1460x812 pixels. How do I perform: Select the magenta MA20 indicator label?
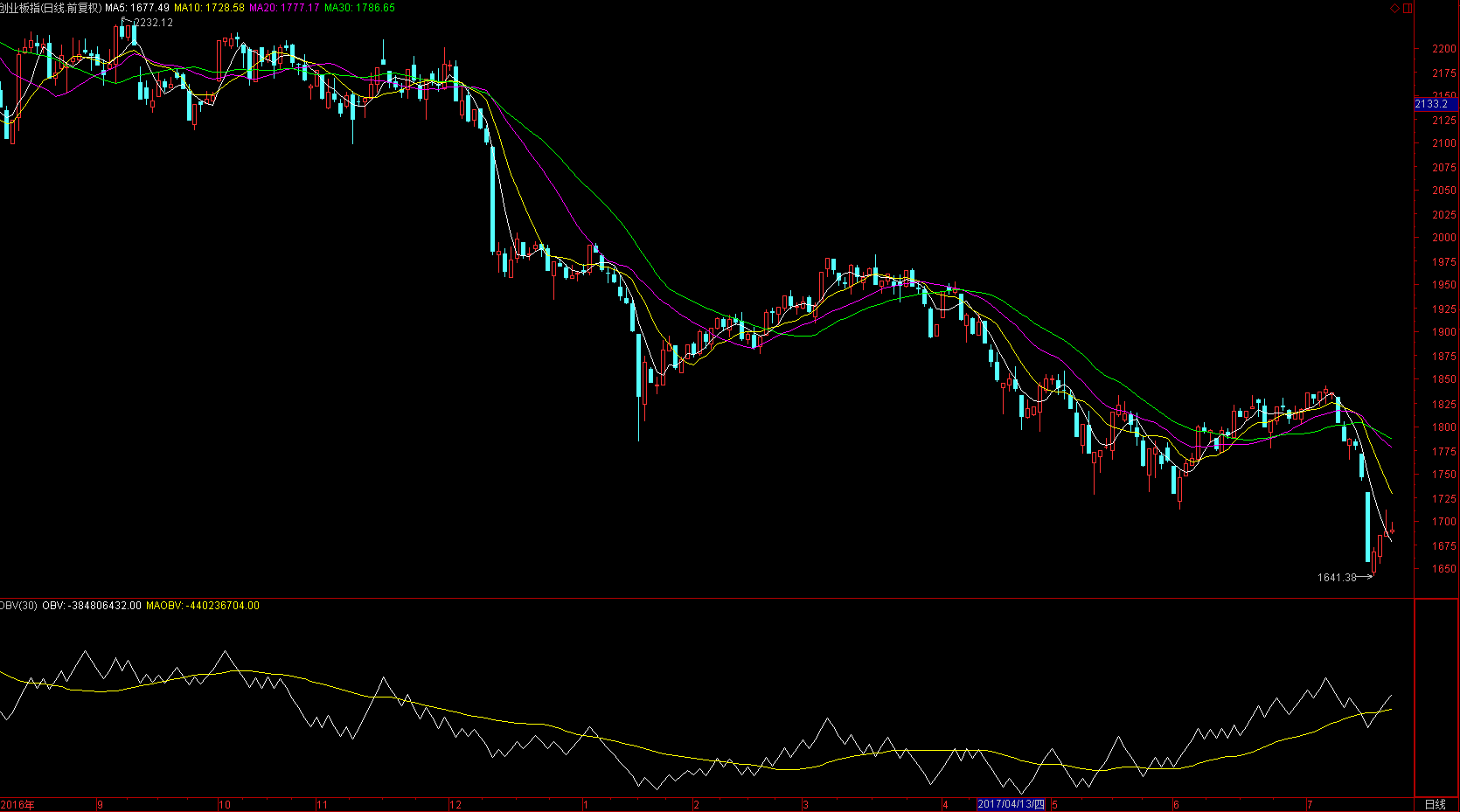point(284,8)
